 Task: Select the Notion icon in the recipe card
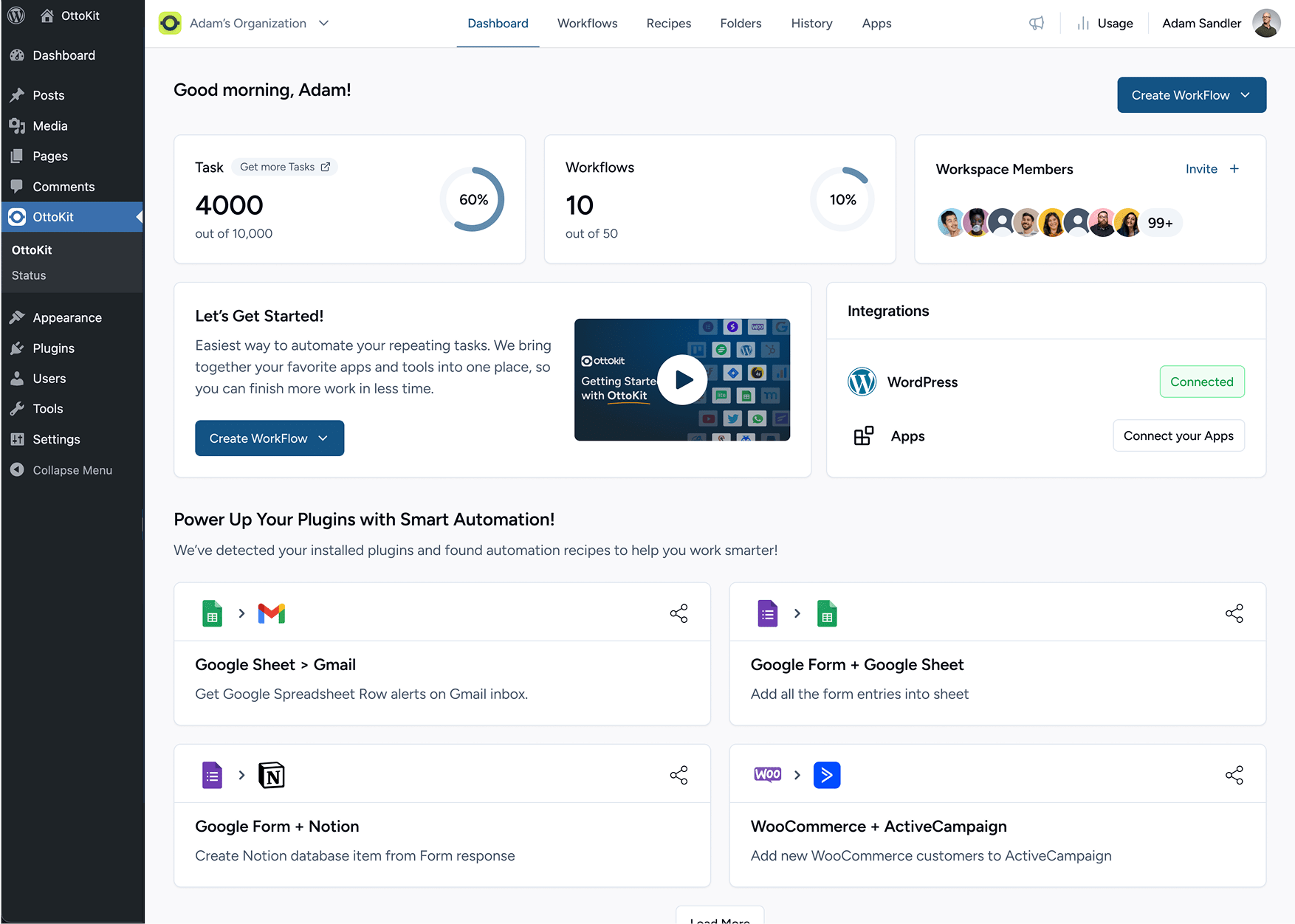pyautogui.click(x=272, y=775)
